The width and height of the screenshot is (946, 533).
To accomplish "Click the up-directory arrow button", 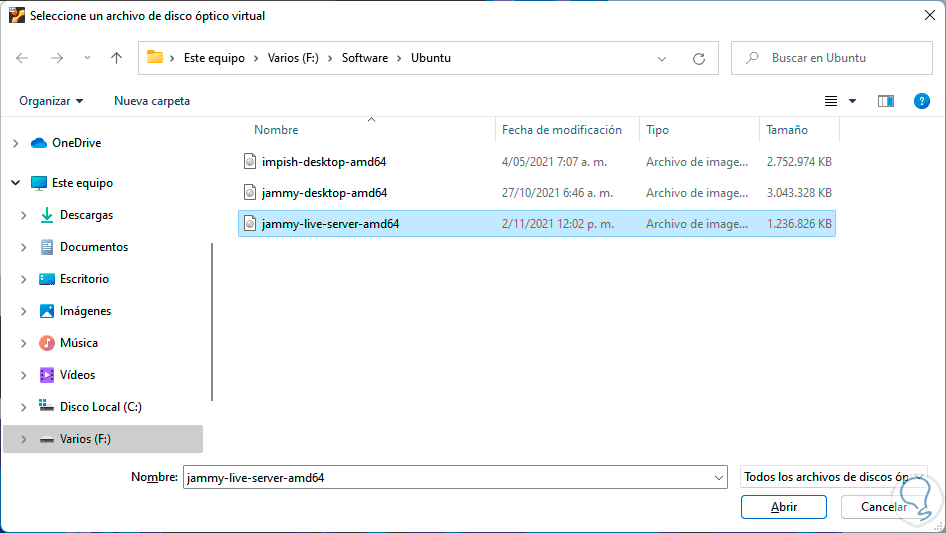I will tap(116, 58).
